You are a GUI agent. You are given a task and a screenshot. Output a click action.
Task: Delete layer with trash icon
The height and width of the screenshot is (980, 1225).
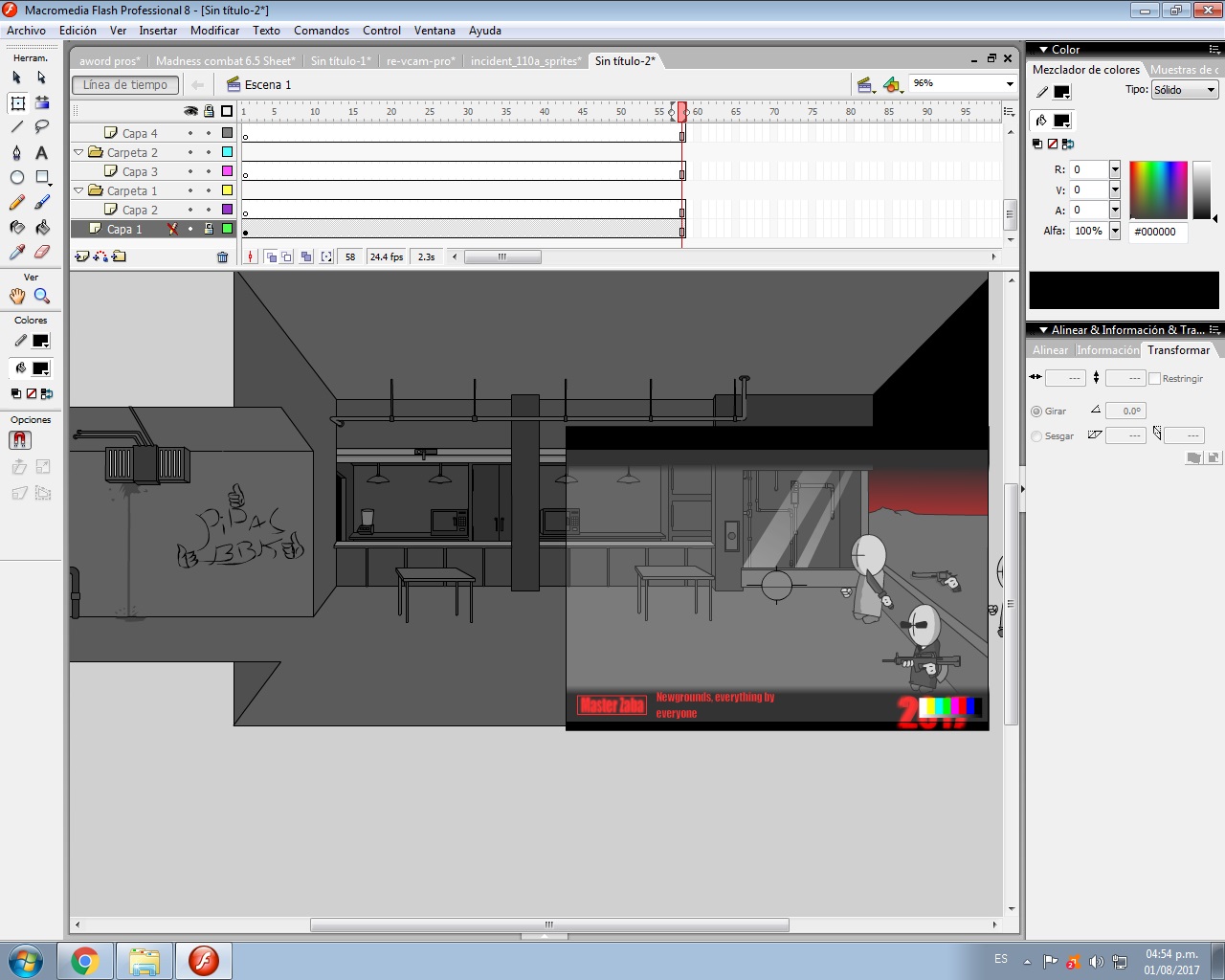[x=223, y=256]
